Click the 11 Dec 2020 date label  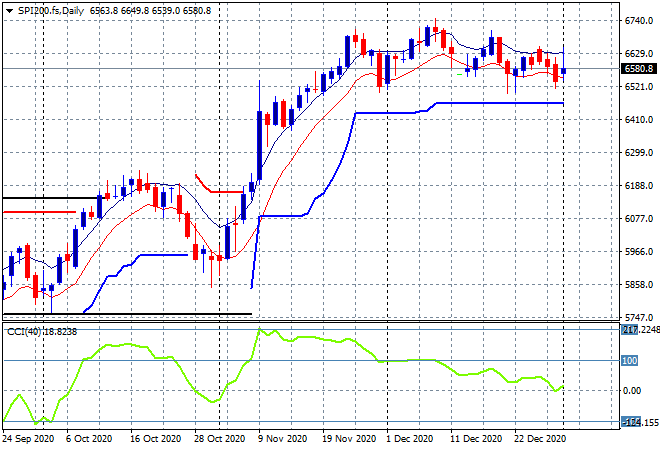coord(476,439)
